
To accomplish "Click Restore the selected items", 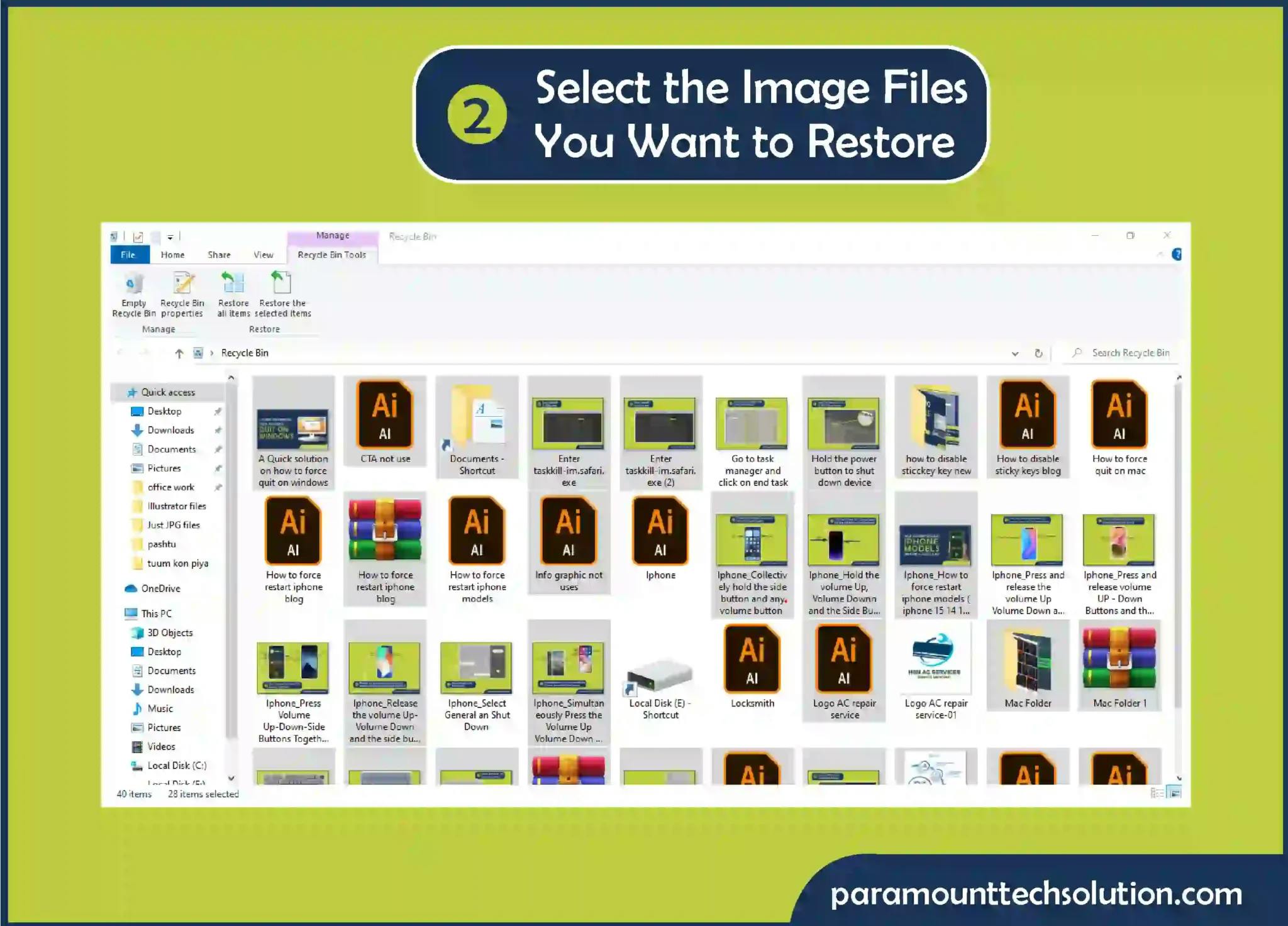I will [282, 295].
